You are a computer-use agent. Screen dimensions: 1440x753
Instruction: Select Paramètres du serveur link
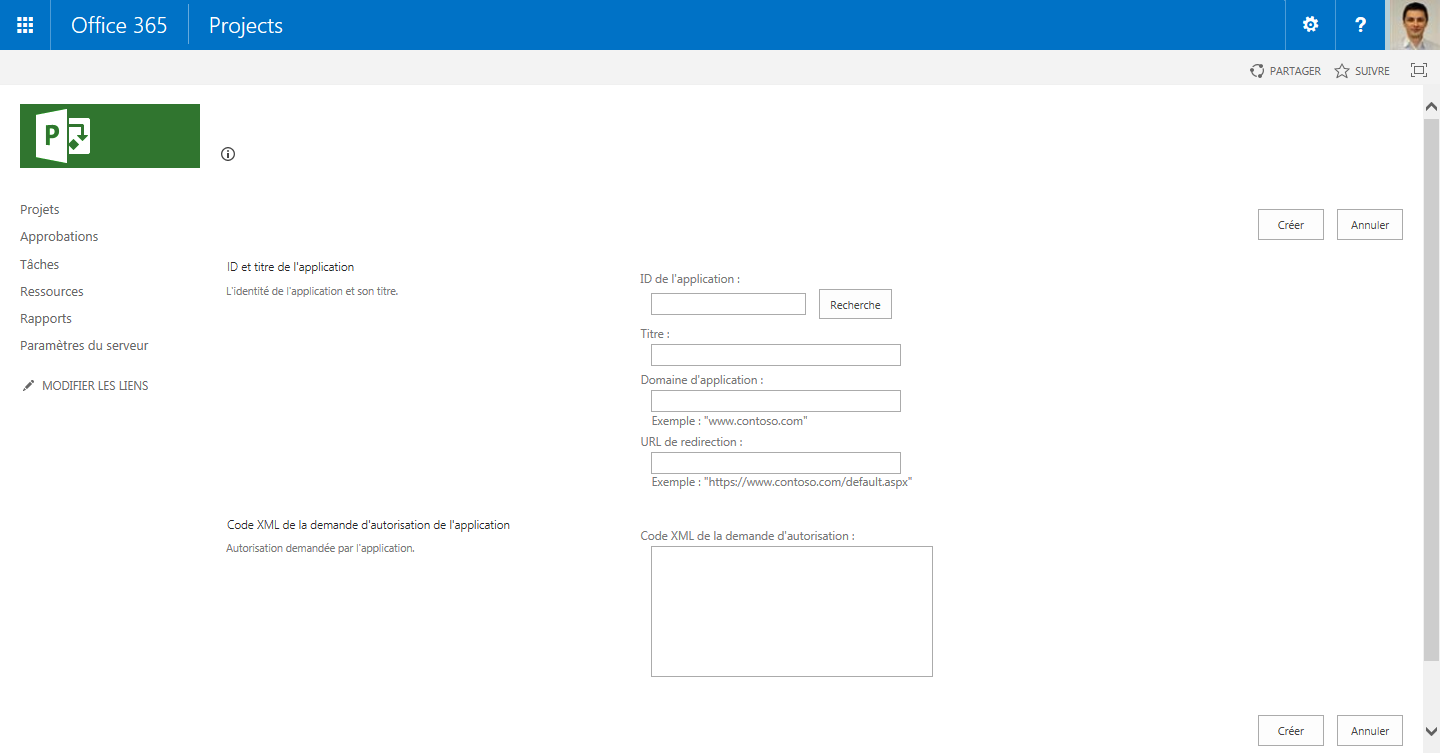tap(84, 346)
